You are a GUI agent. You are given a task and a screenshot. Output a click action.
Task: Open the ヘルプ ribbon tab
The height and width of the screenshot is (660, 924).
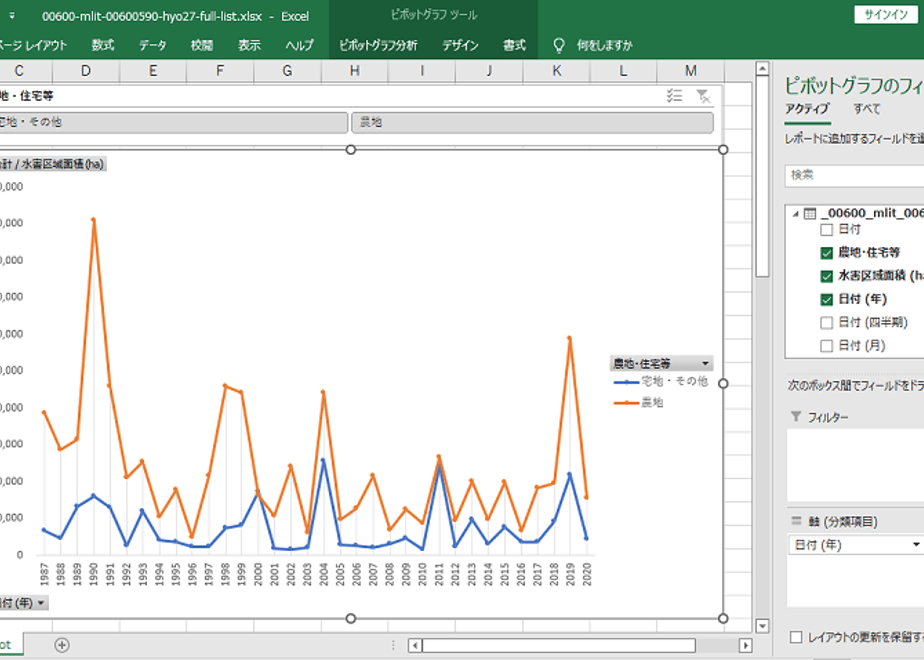click(x=299, y=45)
